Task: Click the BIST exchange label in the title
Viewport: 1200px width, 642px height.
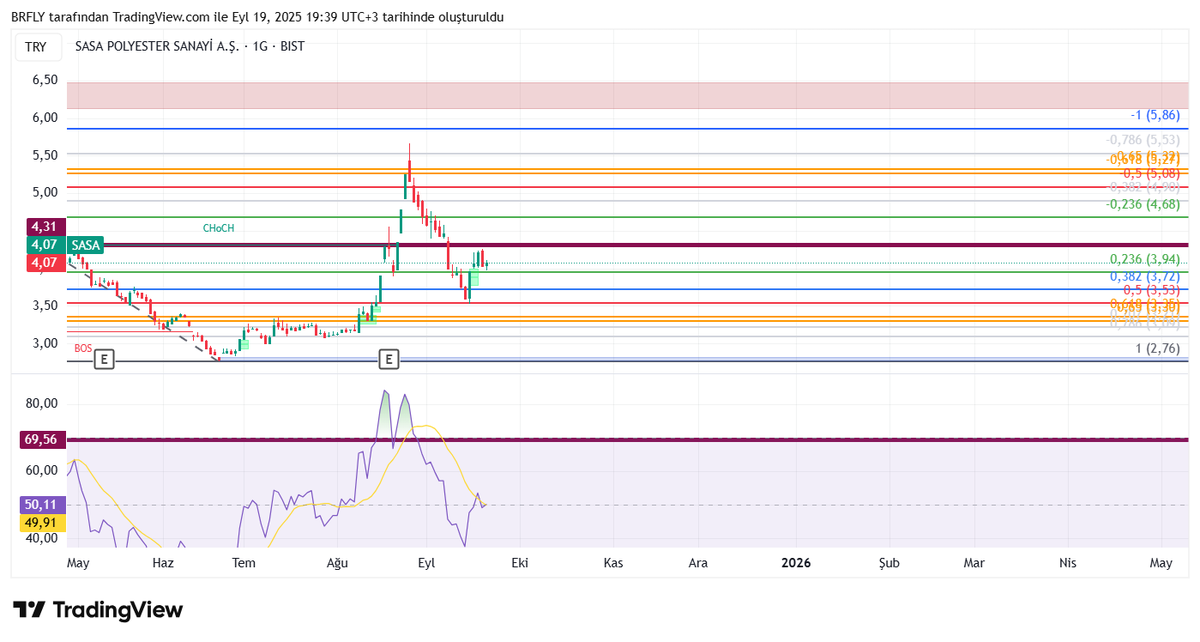Action: click(x=293, y=46)
